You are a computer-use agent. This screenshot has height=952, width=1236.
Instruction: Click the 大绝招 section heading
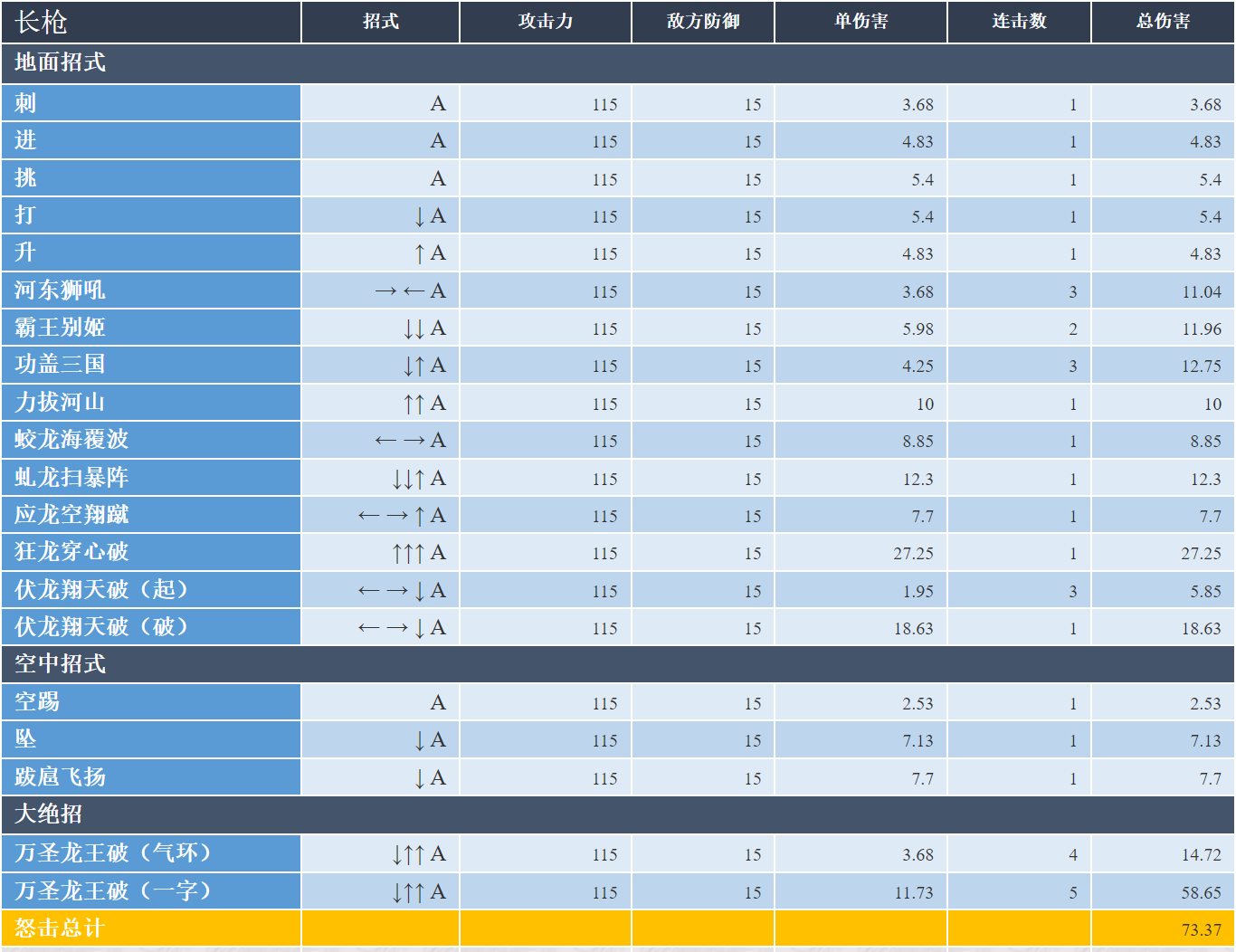pyautogui.click(x=618, y=814)
